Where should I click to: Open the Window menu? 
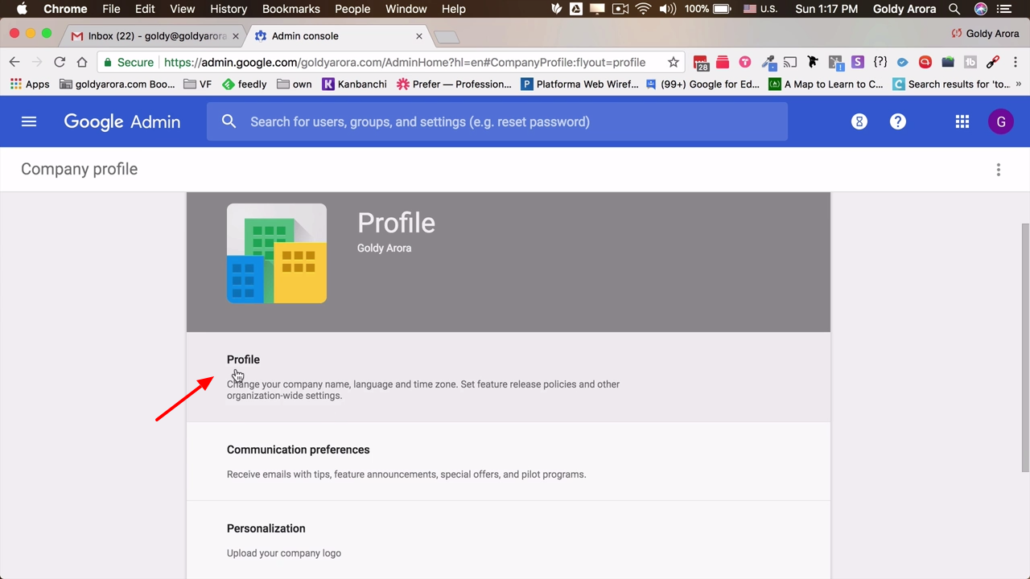click(406, 9)
